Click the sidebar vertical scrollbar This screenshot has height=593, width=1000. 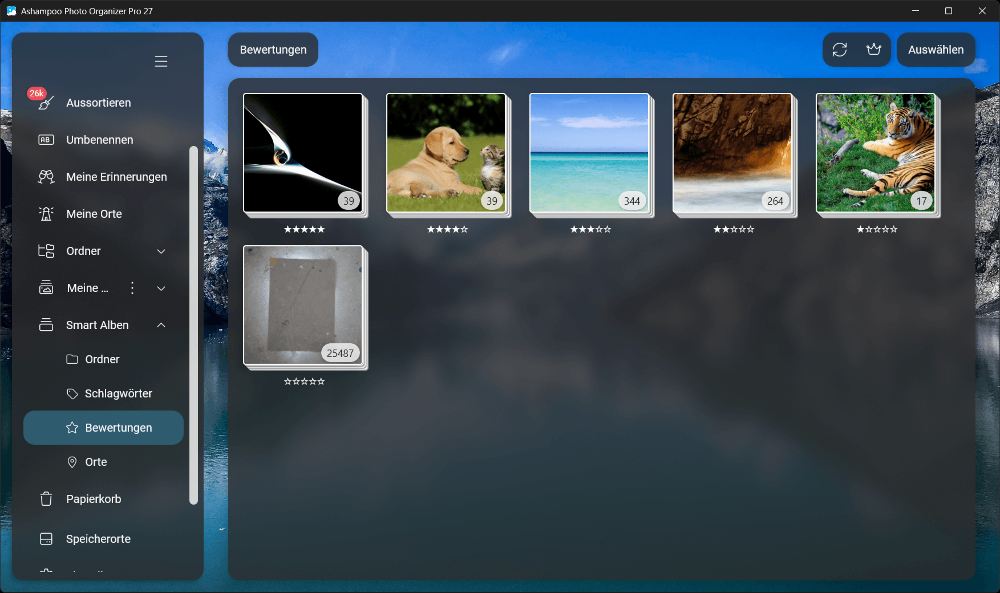[x=193, y=325]
